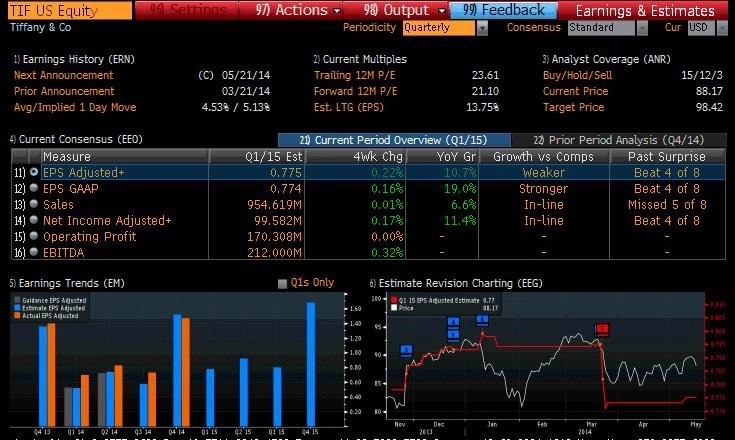Click the red event marker near Mar
The height and width of the screenshot is (440, 735).
tap(602, 329)
